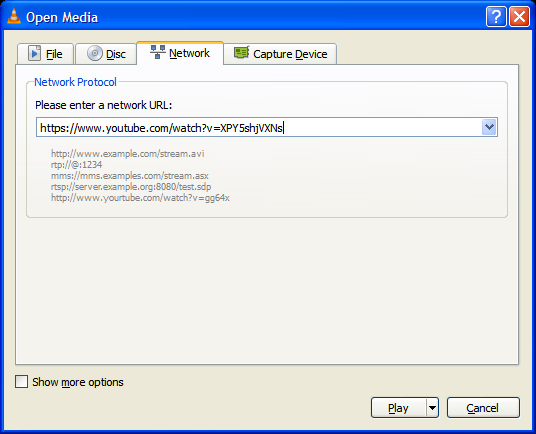Viewport: 536px width, 434px height.
Task: Open the Capture Device tab
Action: click(x=280, y=54)
